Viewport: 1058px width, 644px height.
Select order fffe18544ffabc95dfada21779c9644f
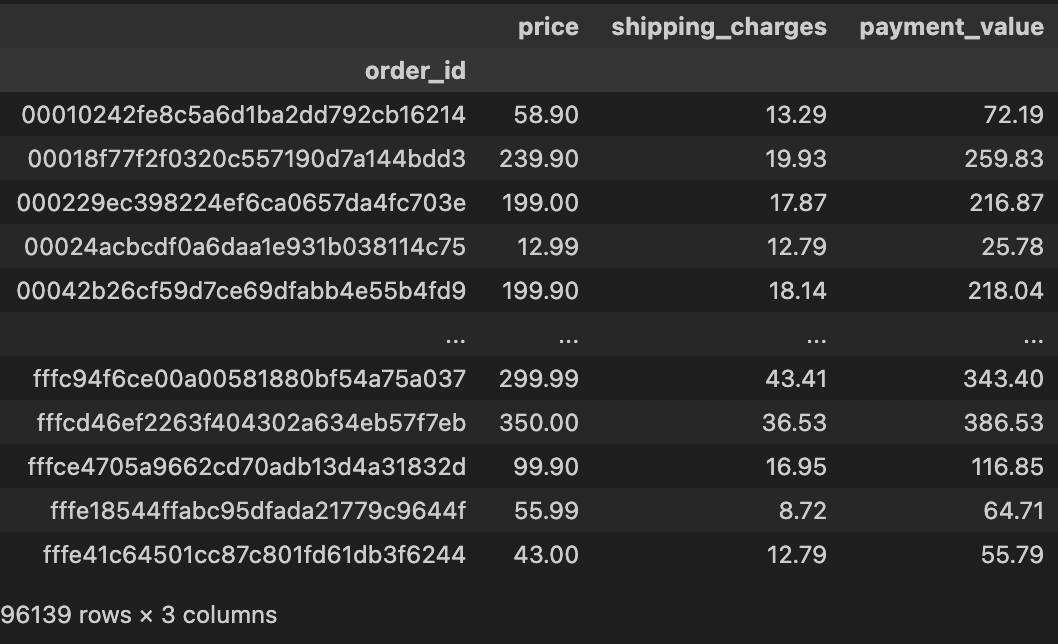[x=258, y=510]
